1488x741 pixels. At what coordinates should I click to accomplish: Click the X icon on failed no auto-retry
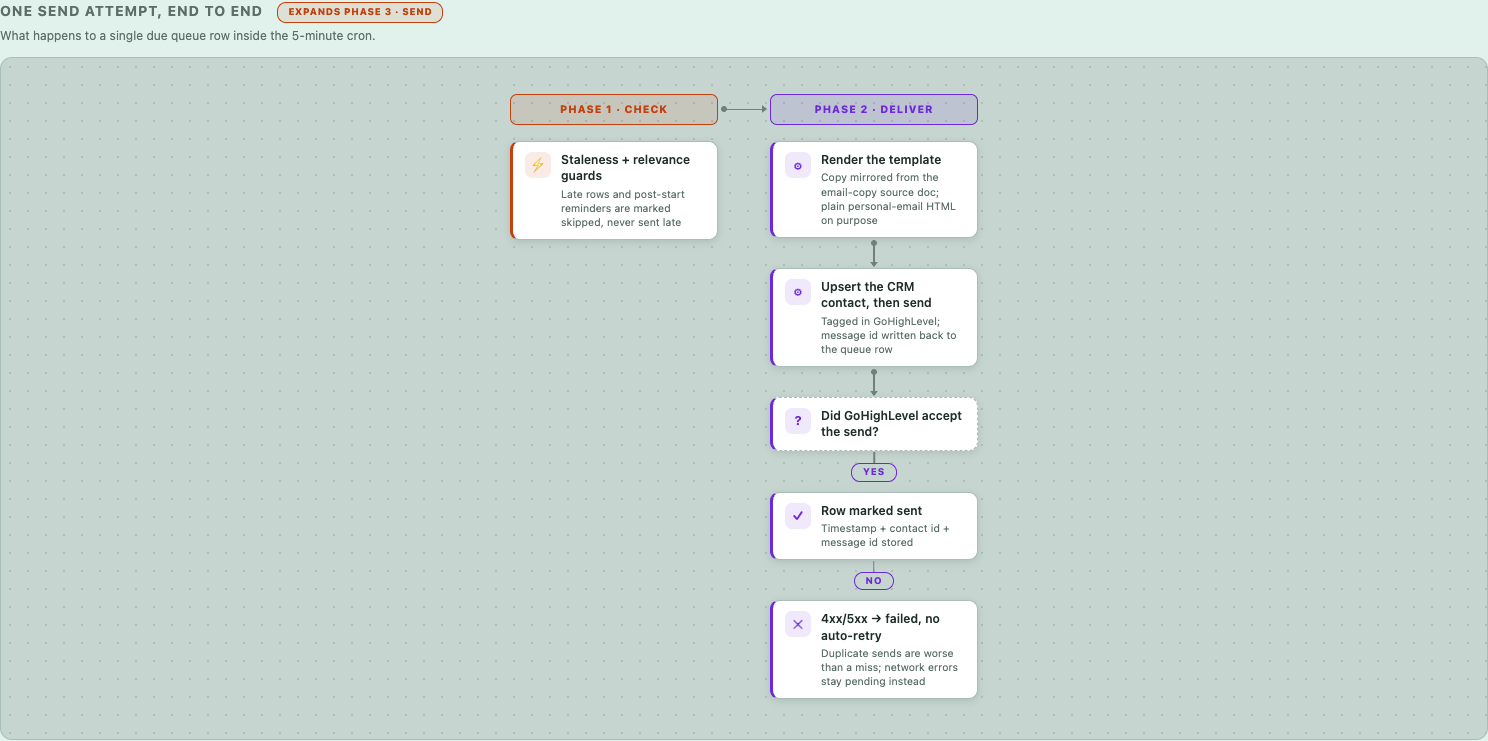798,625
